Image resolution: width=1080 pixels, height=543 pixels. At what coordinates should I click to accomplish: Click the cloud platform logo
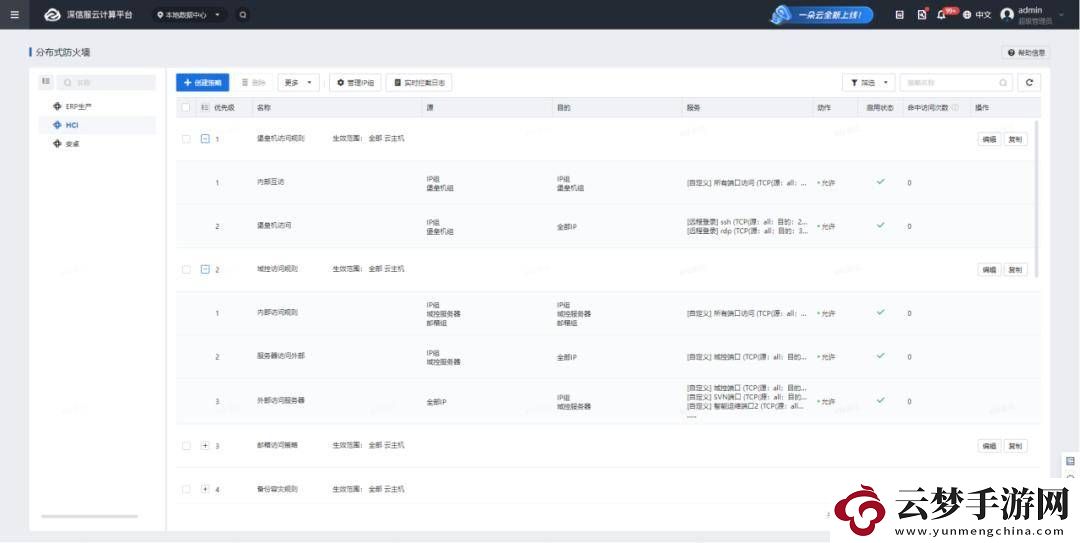(x=52, y=14)
